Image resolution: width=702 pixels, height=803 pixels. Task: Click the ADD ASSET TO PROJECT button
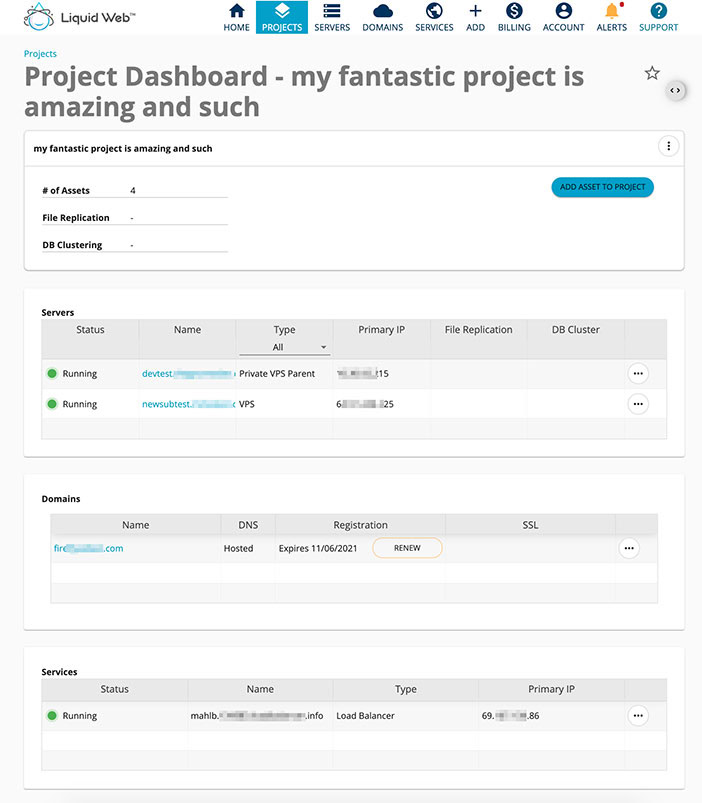pos(602,187)
